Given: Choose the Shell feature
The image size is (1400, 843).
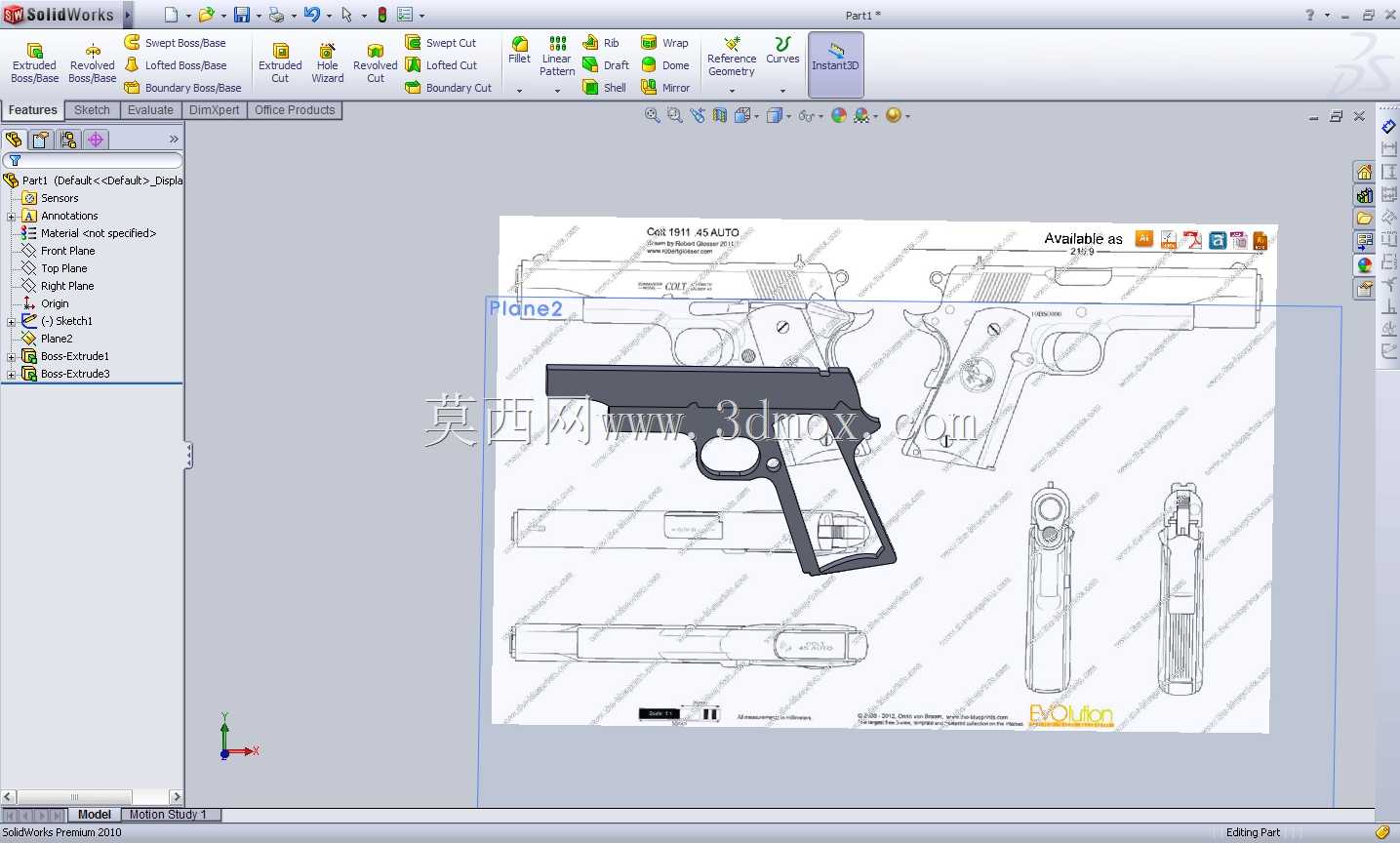Looking at the screenshot, I should tap(605, 88).
